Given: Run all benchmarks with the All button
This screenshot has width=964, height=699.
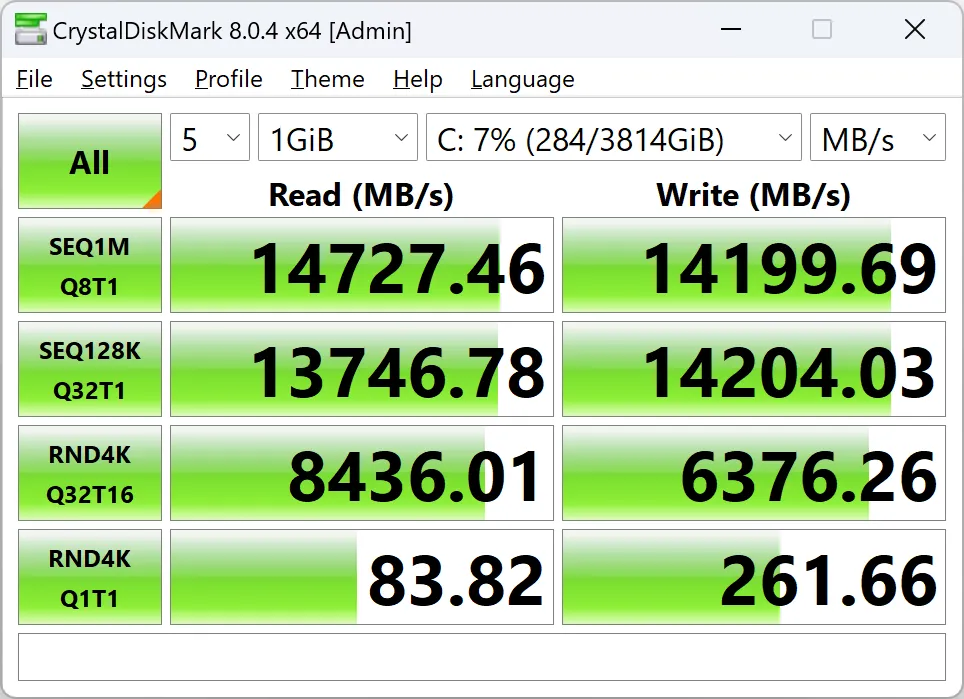Looking at the screenshot, I should click(x=90, y=162).
